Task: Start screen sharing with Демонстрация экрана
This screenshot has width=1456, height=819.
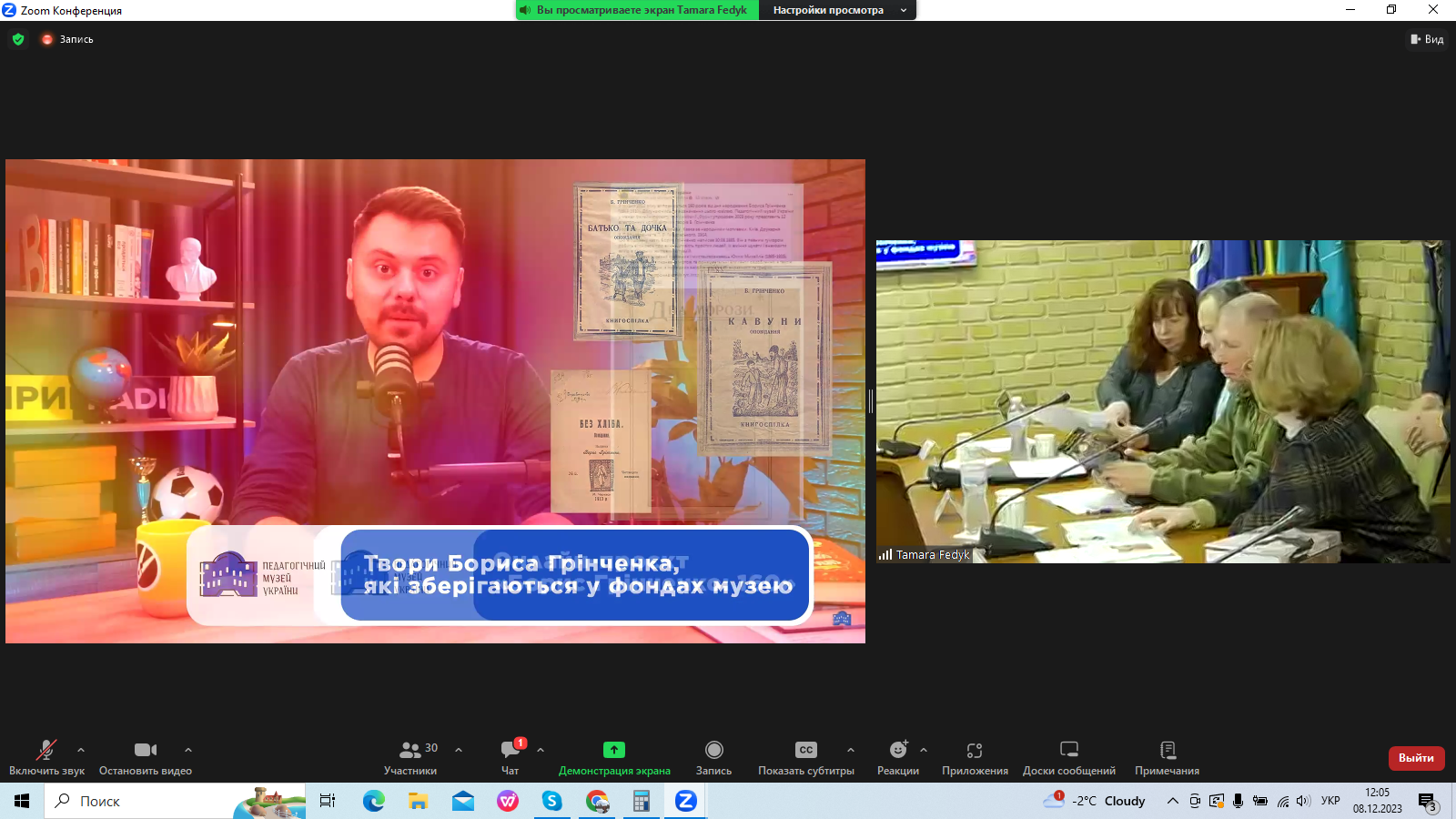Action: click(x=614, y=757)
